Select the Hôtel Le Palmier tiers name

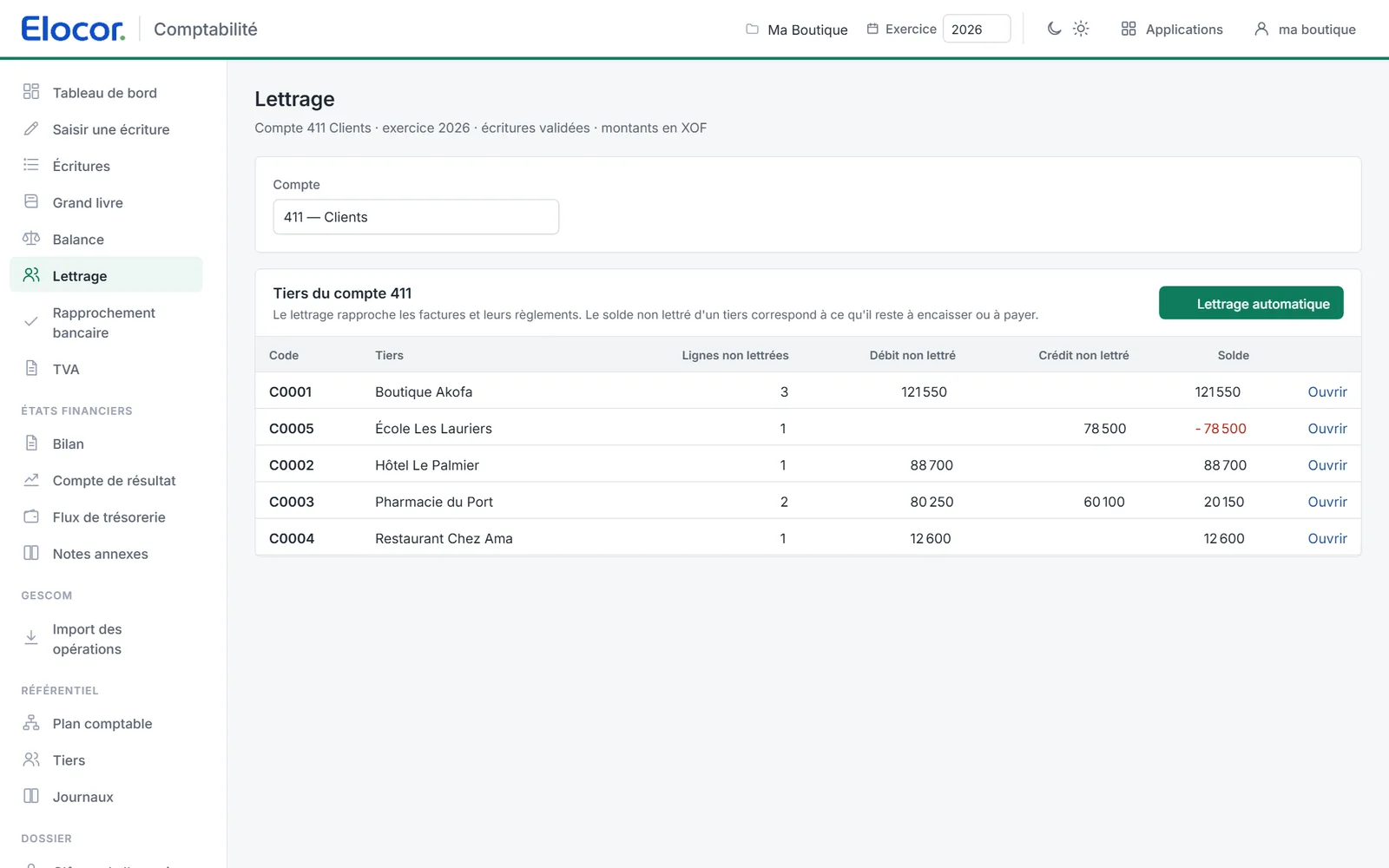pos(427,464)
